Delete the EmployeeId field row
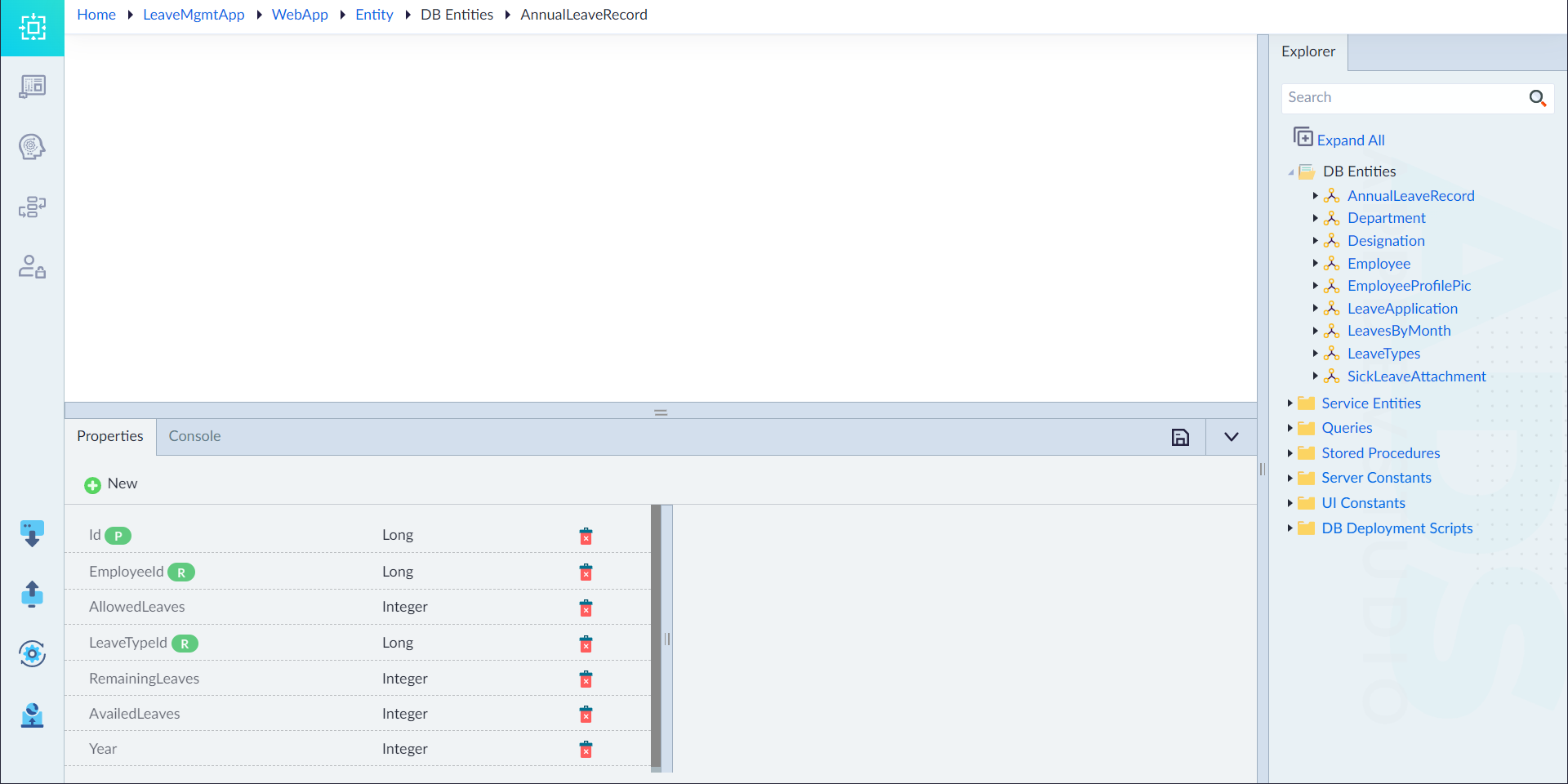 586,572
